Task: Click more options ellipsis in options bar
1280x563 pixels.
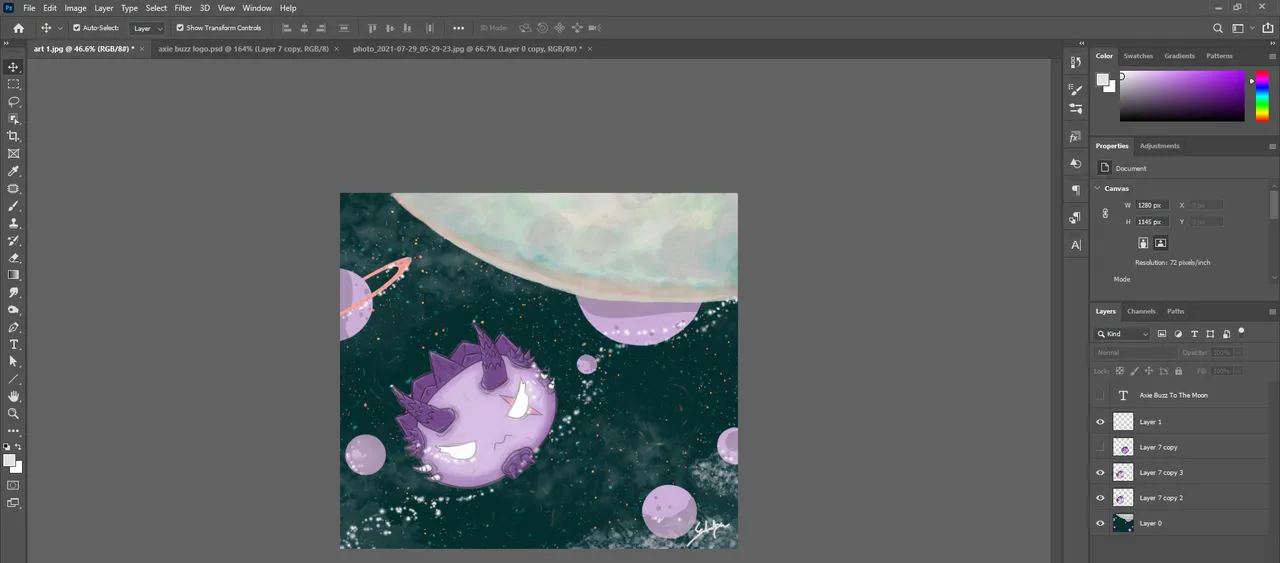Action: pos(459,28)
